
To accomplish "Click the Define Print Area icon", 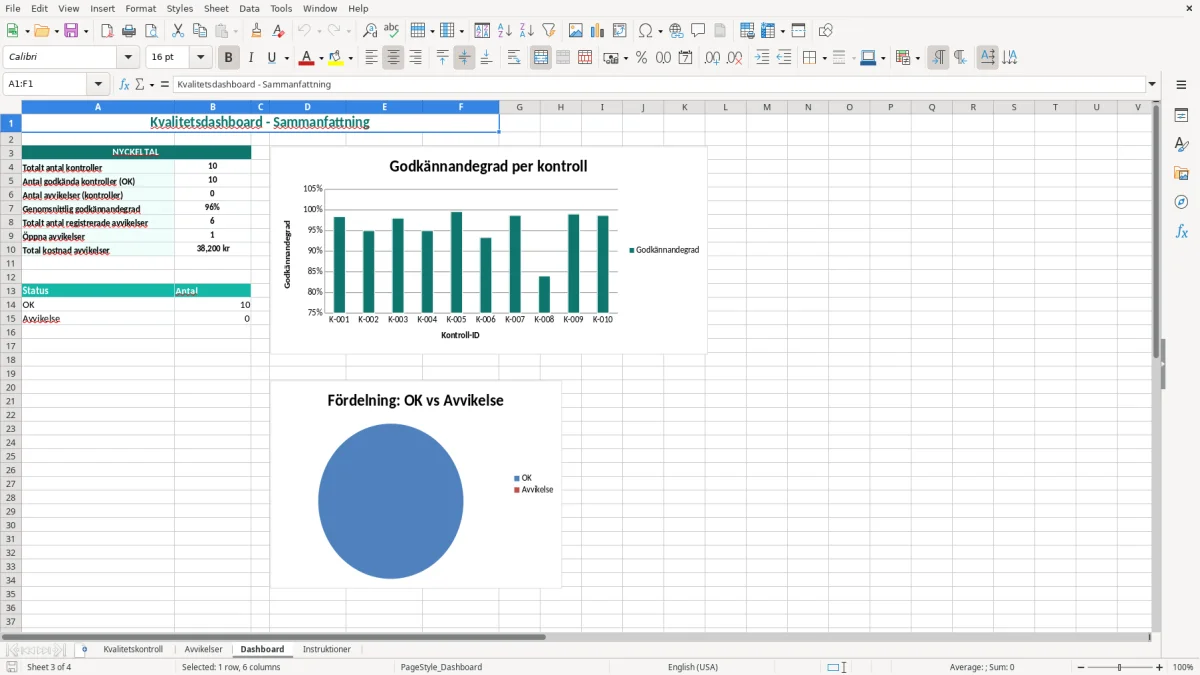I will (x=747, y=31).
